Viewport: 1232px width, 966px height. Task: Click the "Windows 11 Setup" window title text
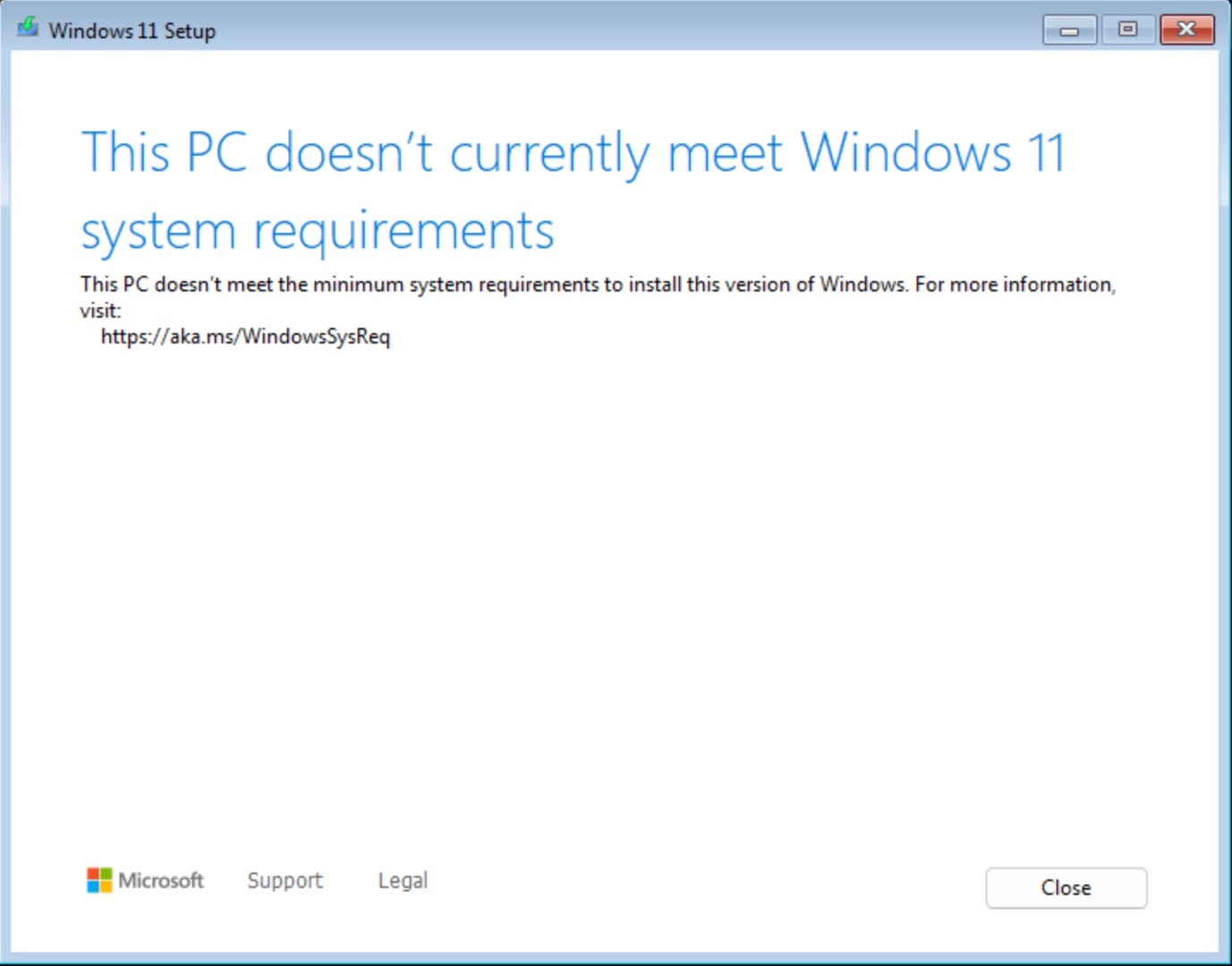click(x=132, y=30)
